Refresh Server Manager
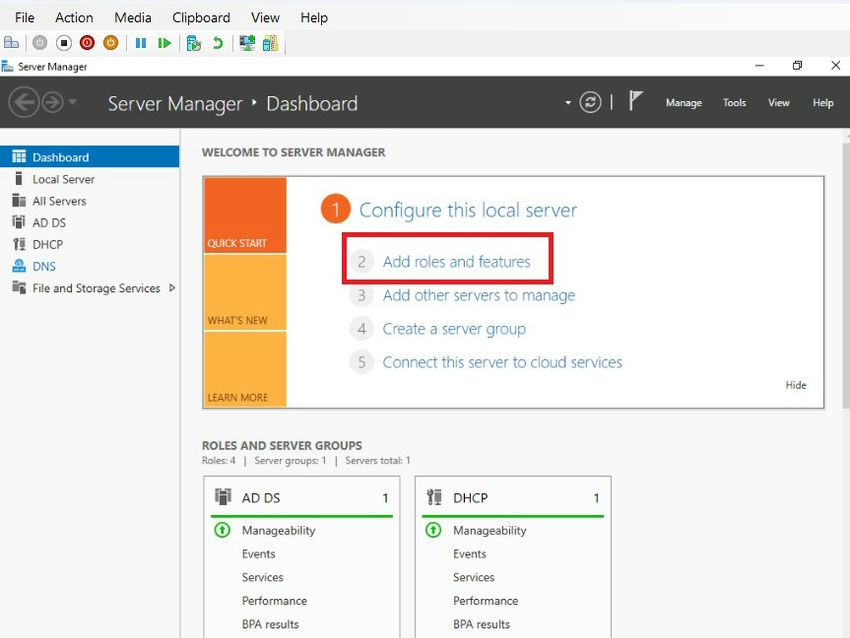This screenshot has width=850, height=638. pyautogui.click(x=589, y=103)
